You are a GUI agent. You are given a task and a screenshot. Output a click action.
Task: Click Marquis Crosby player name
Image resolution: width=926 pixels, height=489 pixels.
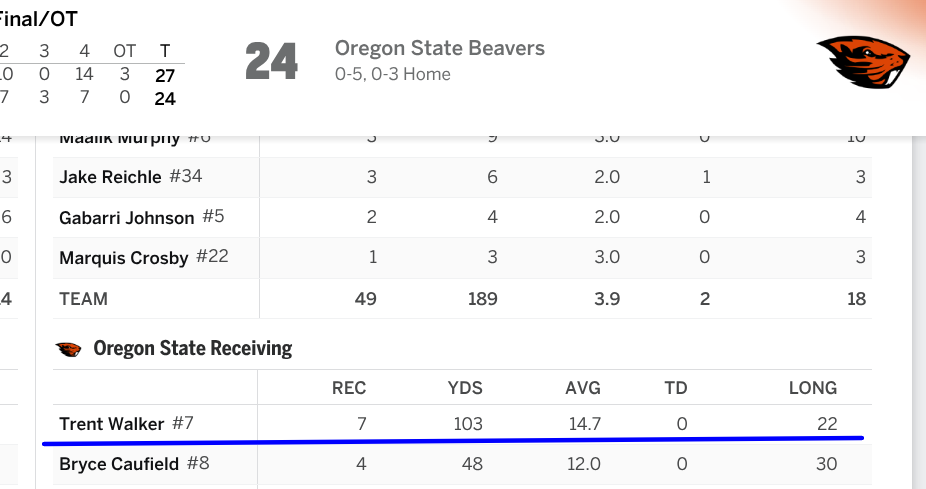click(x=123, y=257)
